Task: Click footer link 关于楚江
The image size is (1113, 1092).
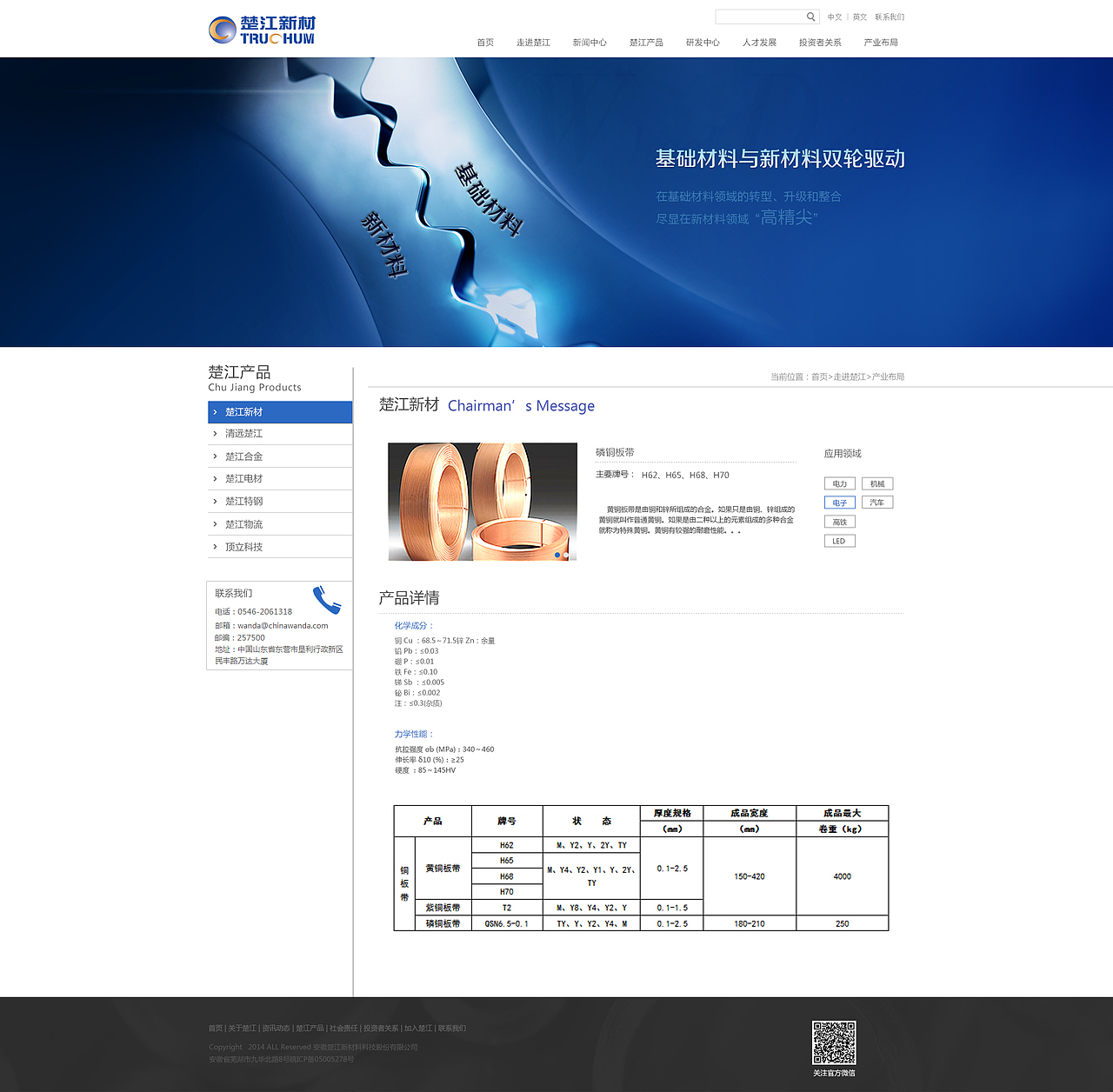Action: coord(242,1029)
